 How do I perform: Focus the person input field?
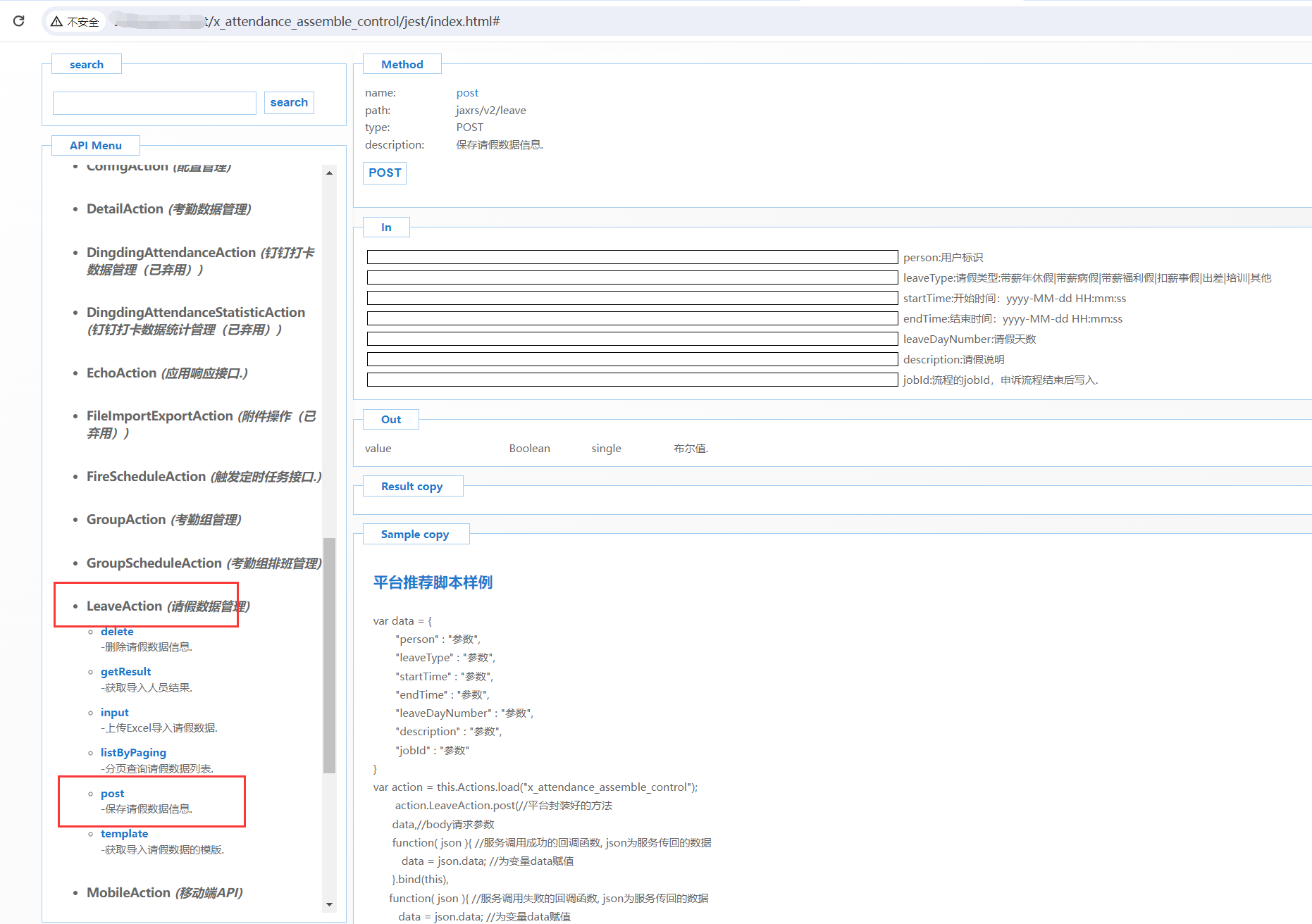[632, 258]
